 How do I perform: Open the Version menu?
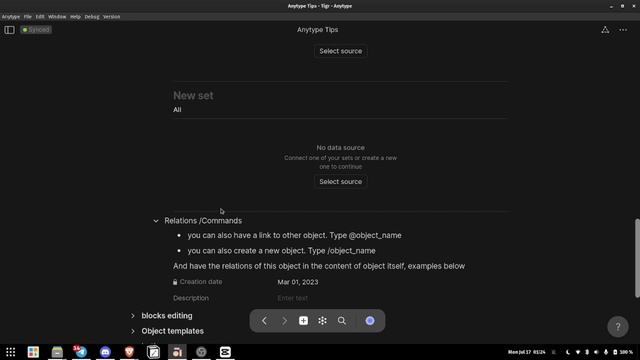coord(111,17)
